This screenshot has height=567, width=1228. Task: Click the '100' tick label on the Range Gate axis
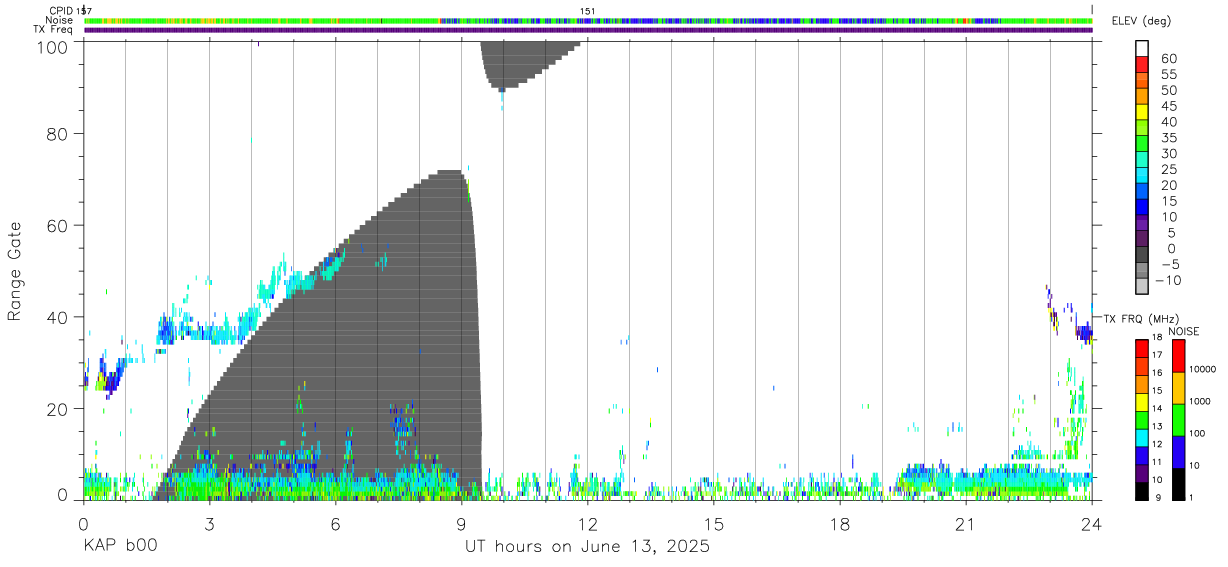(55, 46)
